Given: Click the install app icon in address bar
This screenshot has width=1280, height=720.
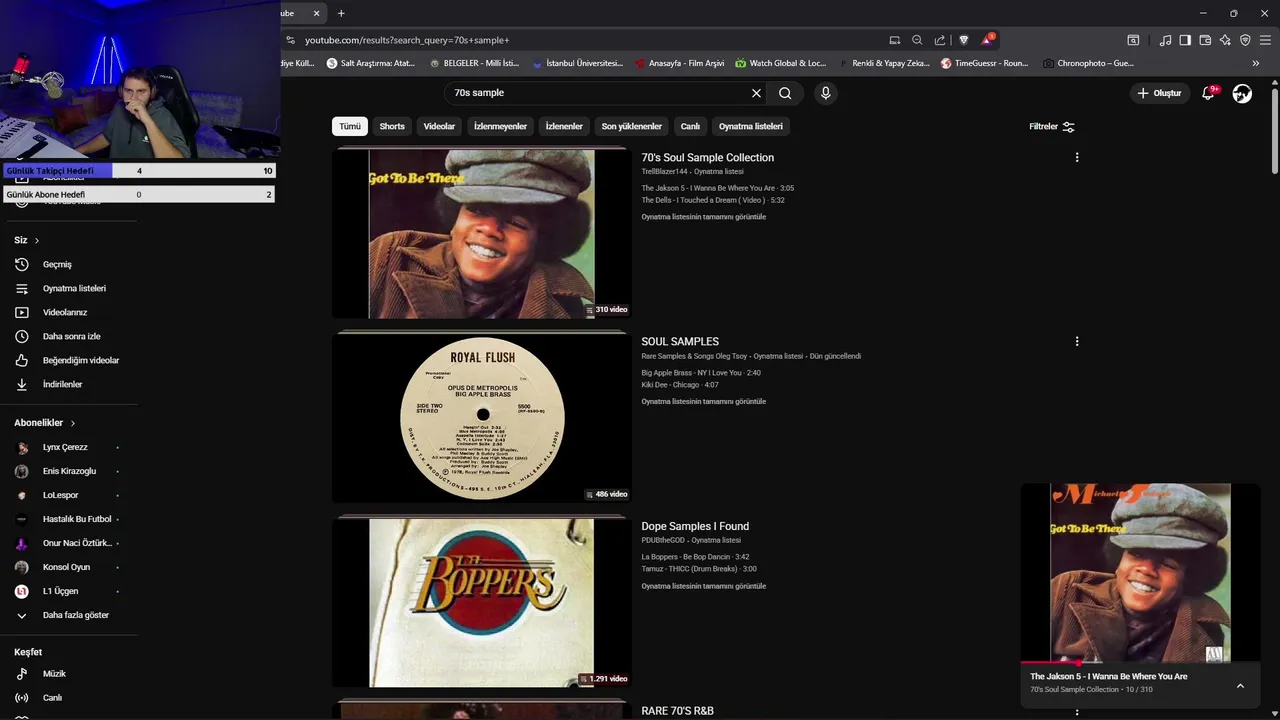Looking at the screenshot, I should (x=895, y=40).
